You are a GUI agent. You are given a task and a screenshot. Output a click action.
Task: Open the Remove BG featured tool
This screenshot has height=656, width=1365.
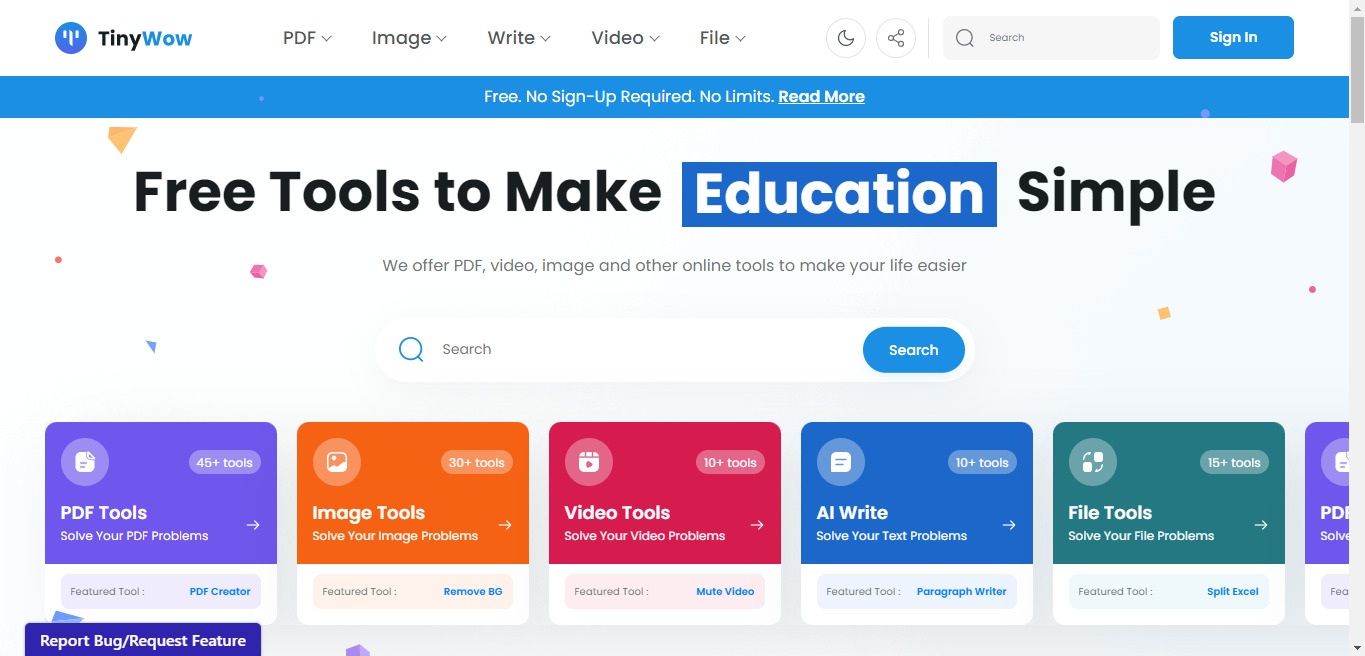click(473, 592)
